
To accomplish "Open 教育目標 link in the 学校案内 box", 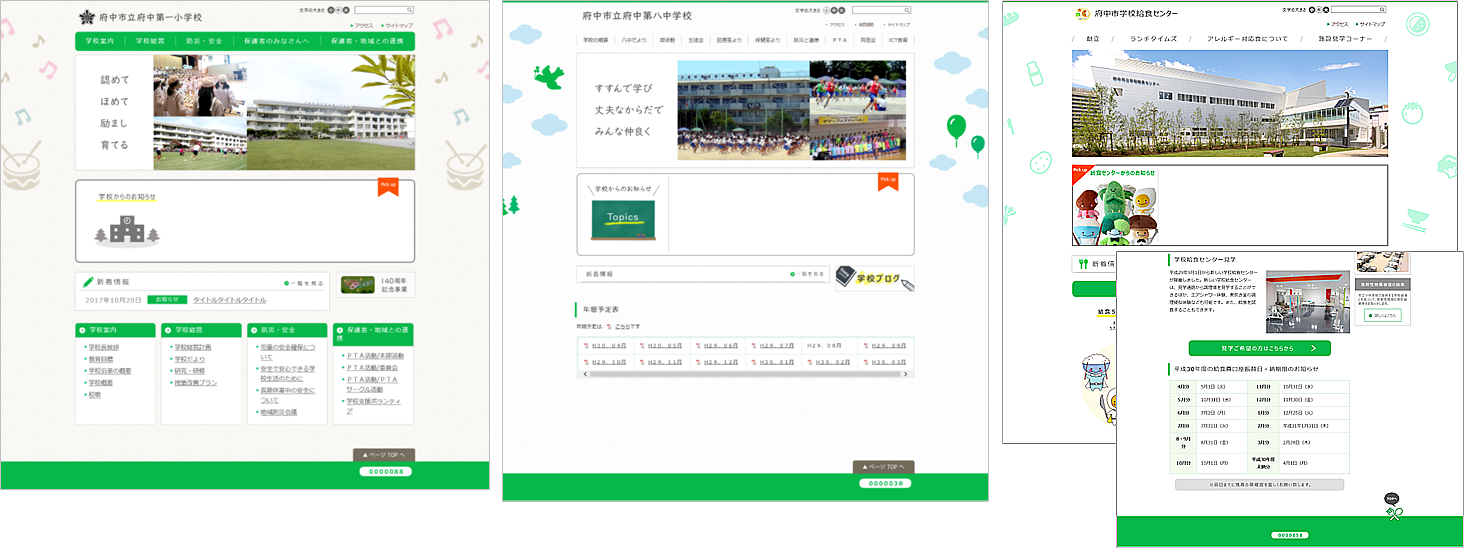I will pos(100,359).
